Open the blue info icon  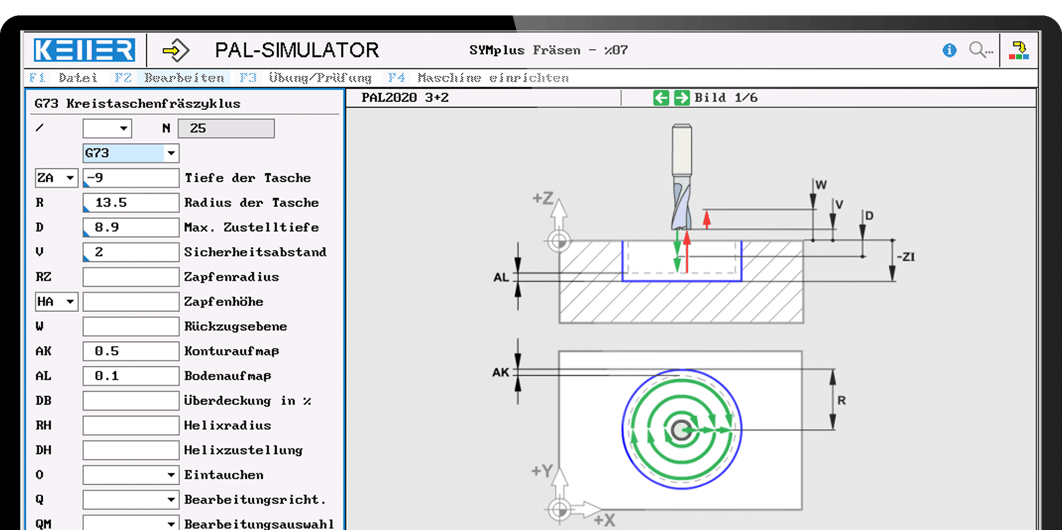pyautogui.click(x=950, y=50)
